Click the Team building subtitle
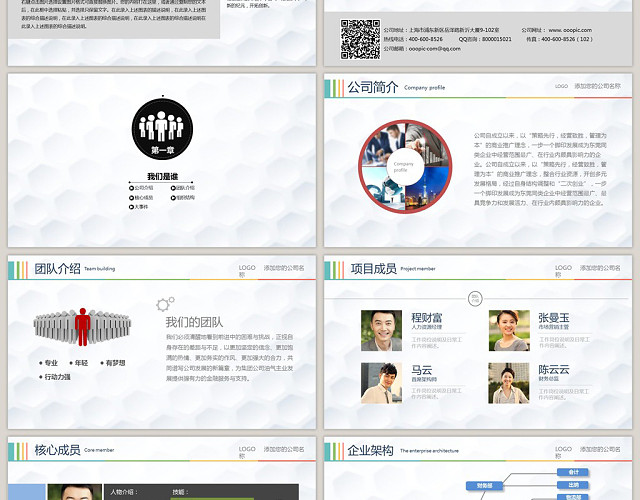This screenshot has width=640, height=500. (100, 269)
